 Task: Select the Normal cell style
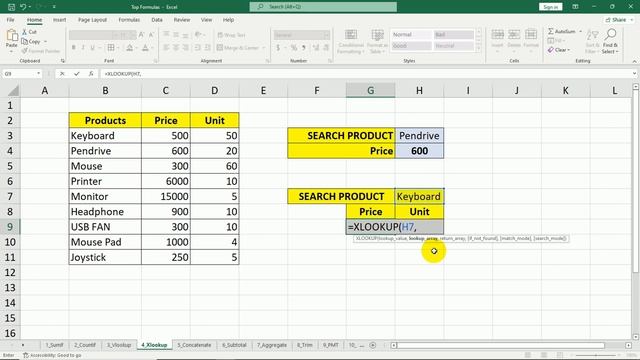[x=411, y=35]
